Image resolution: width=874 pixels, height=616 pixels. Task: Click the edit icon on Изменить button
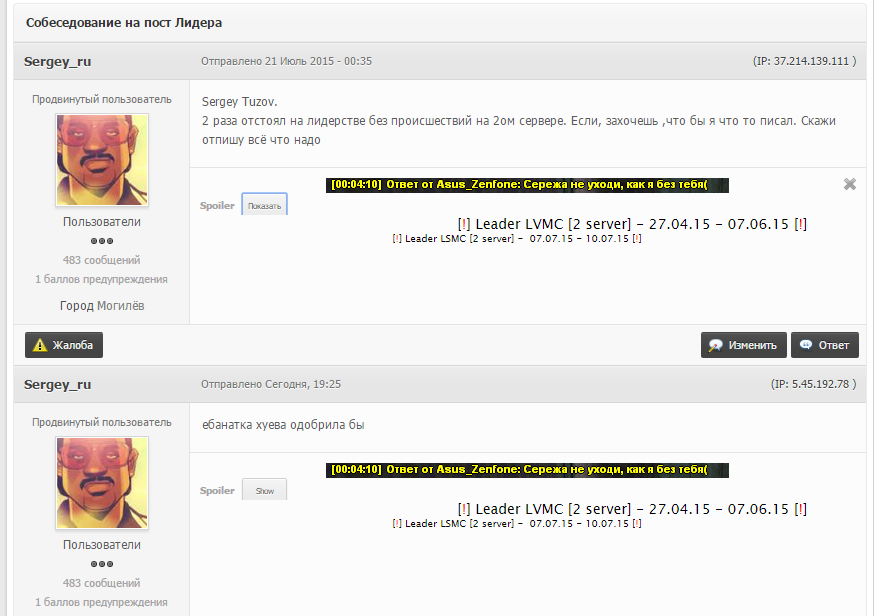point(715,346)
